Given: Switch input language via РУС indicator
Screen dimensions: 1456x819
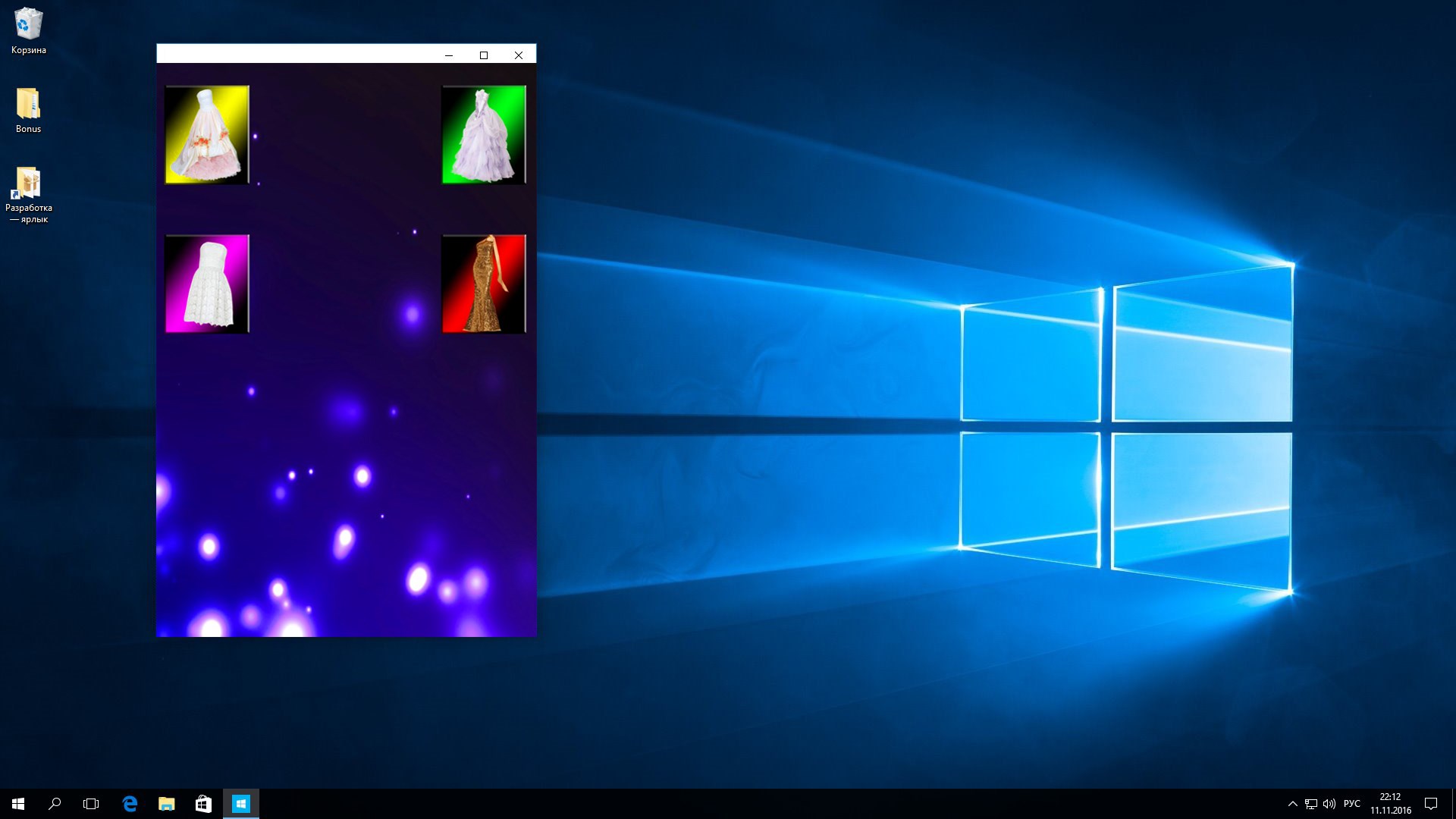Looking at the screenshot, I should coord(1352,804).
